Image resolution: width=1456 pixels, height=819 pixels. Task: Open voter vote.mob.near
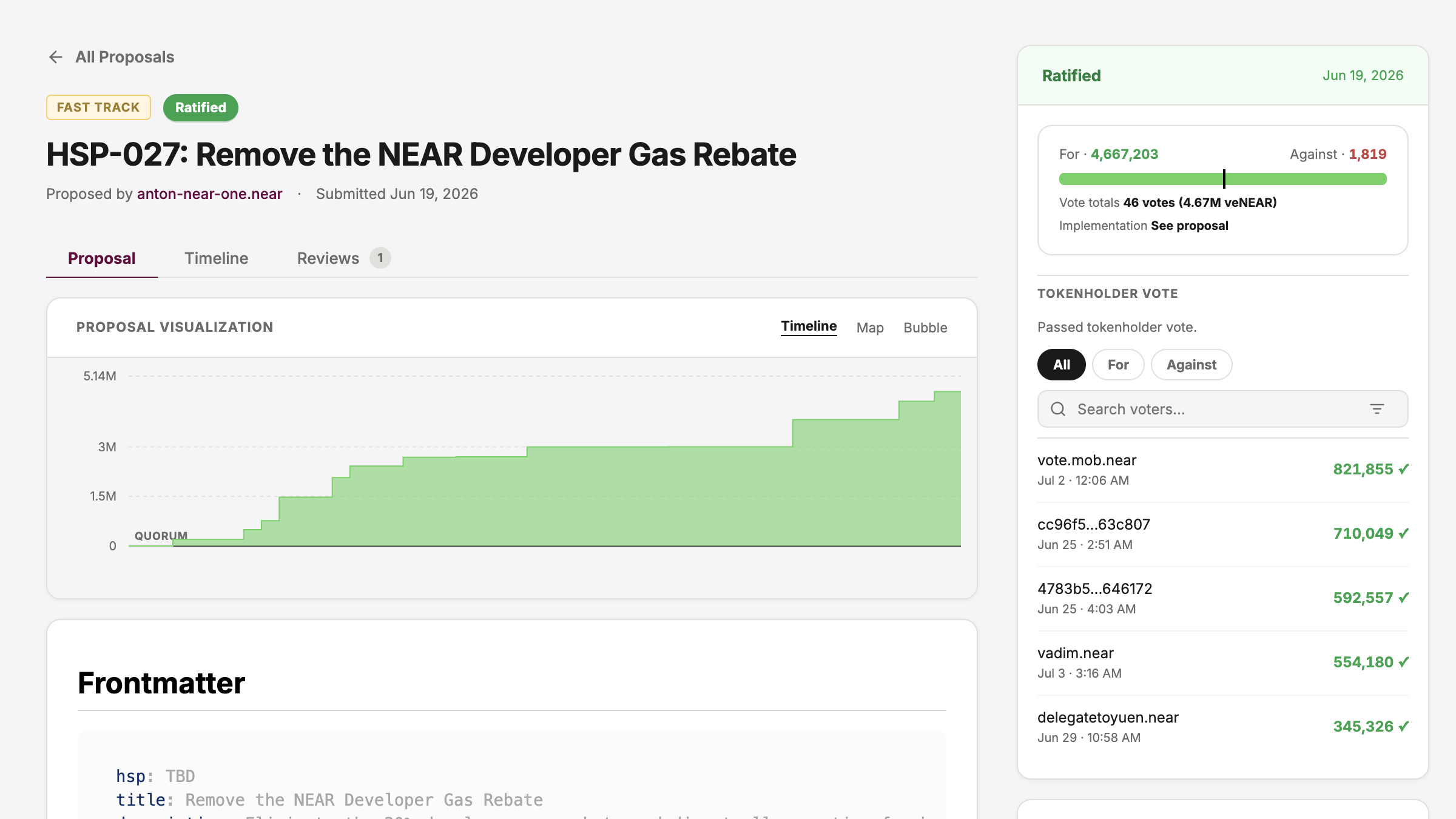pyautogui.click(x=1087, y=460)
